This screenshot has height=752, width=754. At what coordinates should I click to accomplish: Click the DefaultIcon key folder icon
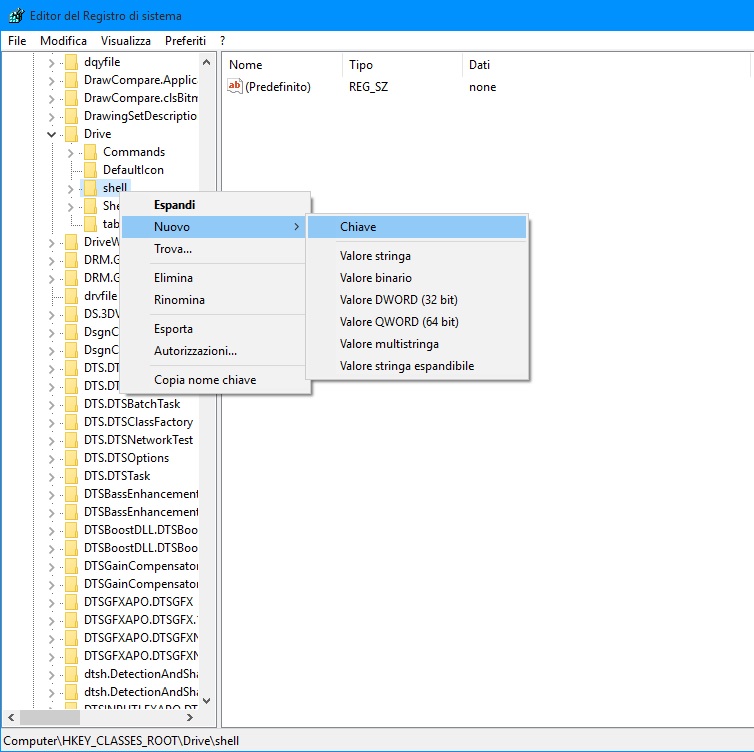[x=89, y=170]
